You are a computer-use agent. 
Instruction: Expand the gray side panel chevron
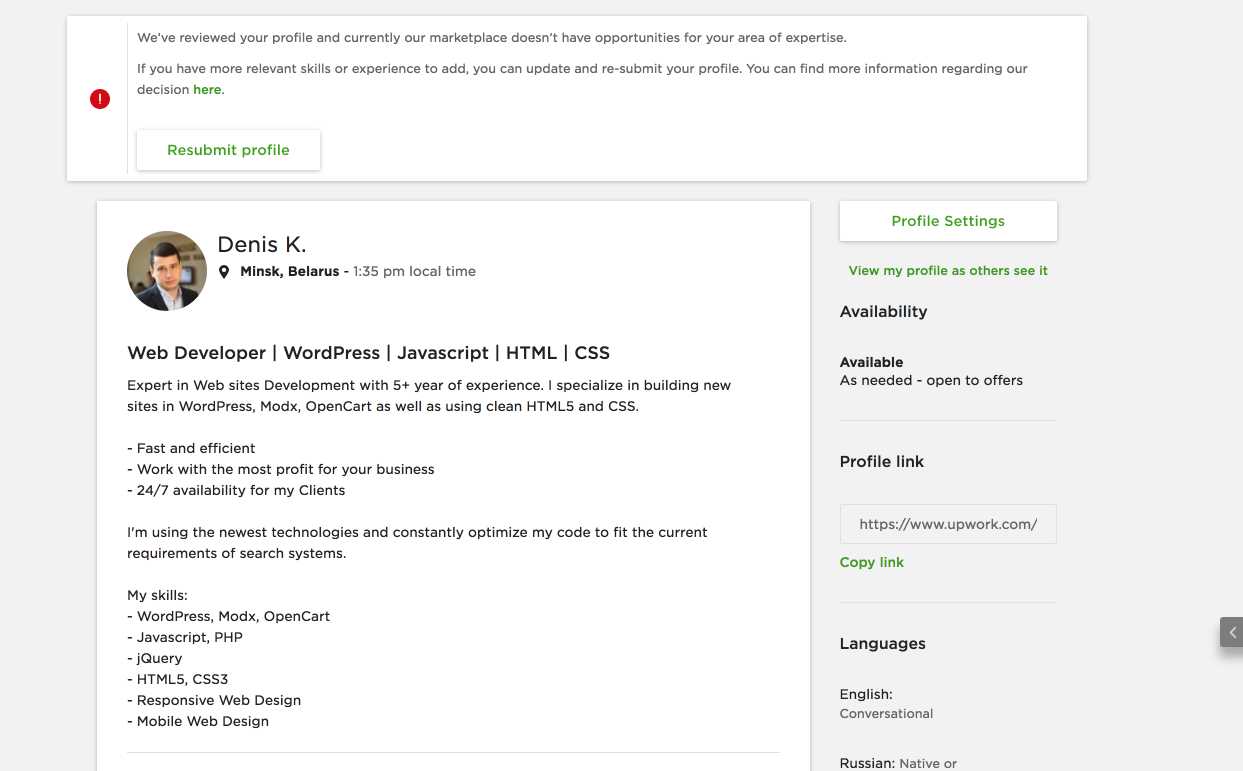point(1232,632)
